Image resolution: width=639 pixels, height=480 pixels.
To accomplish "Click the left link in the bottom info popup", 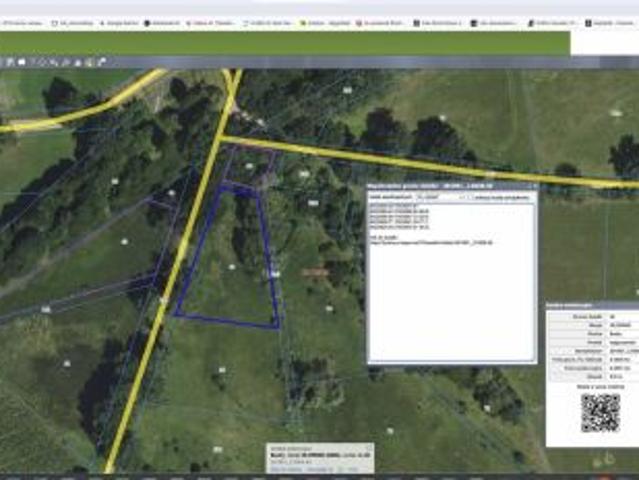I will (x=286, y=469).
